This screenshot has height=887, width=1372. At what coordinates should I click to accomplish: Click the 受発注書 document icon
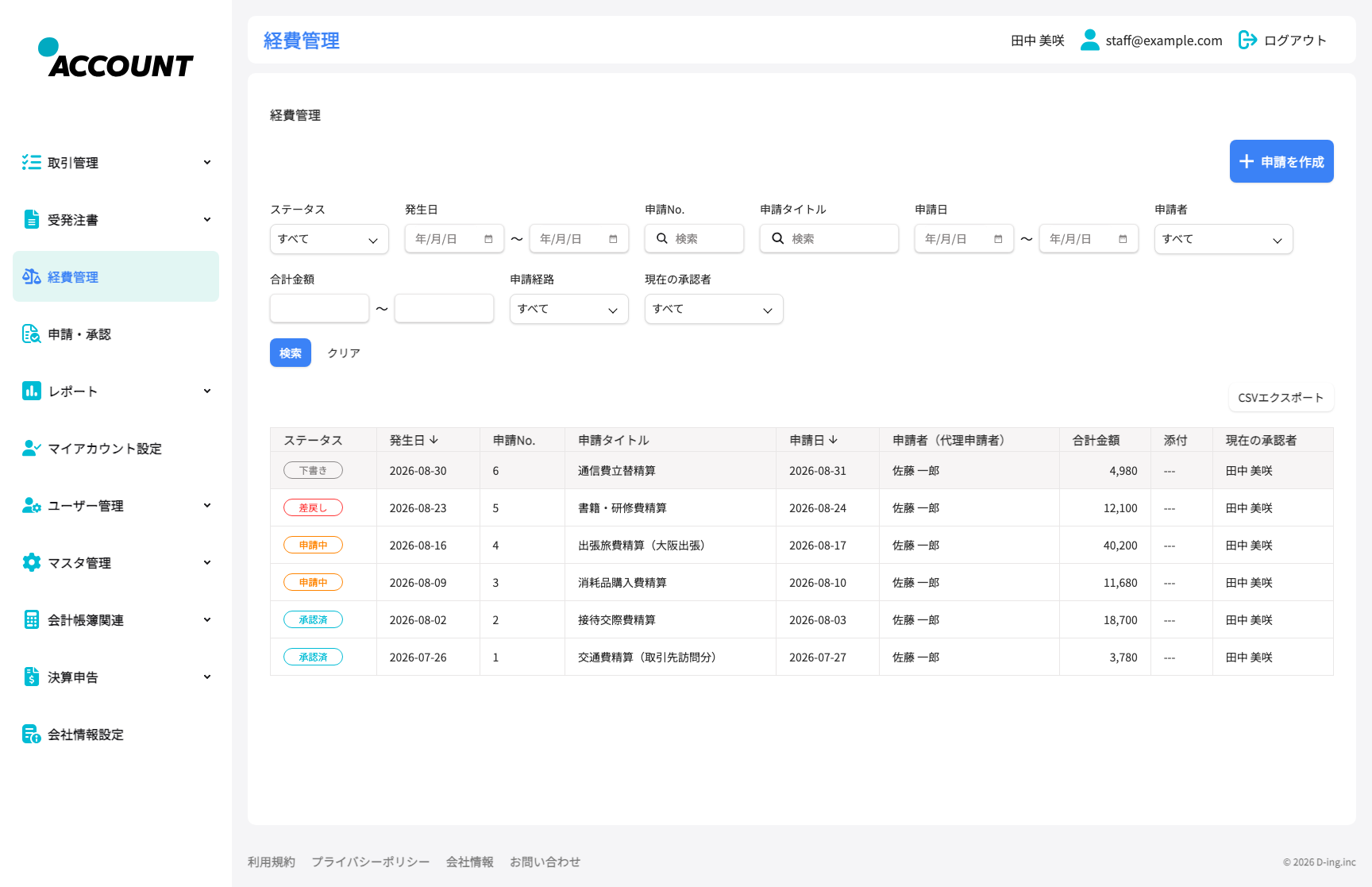pyautogui.click(x=32, y=219)
